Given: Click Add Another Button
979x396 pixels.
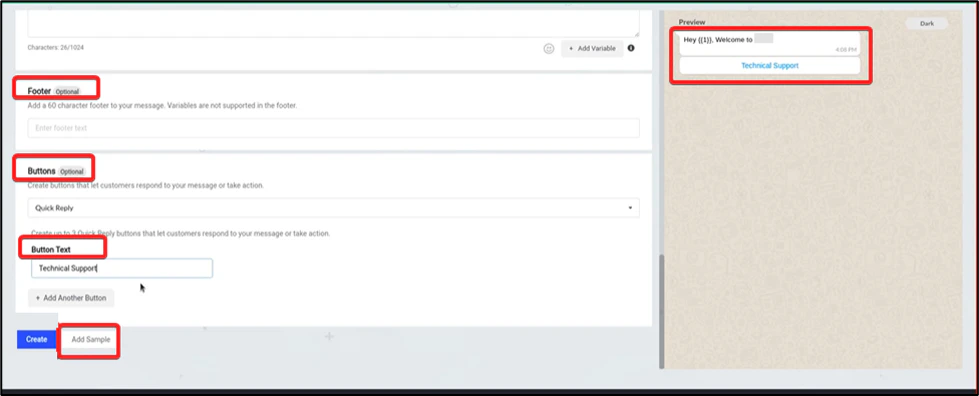Looking at the screenshot, I should click(x=71, y=298).
